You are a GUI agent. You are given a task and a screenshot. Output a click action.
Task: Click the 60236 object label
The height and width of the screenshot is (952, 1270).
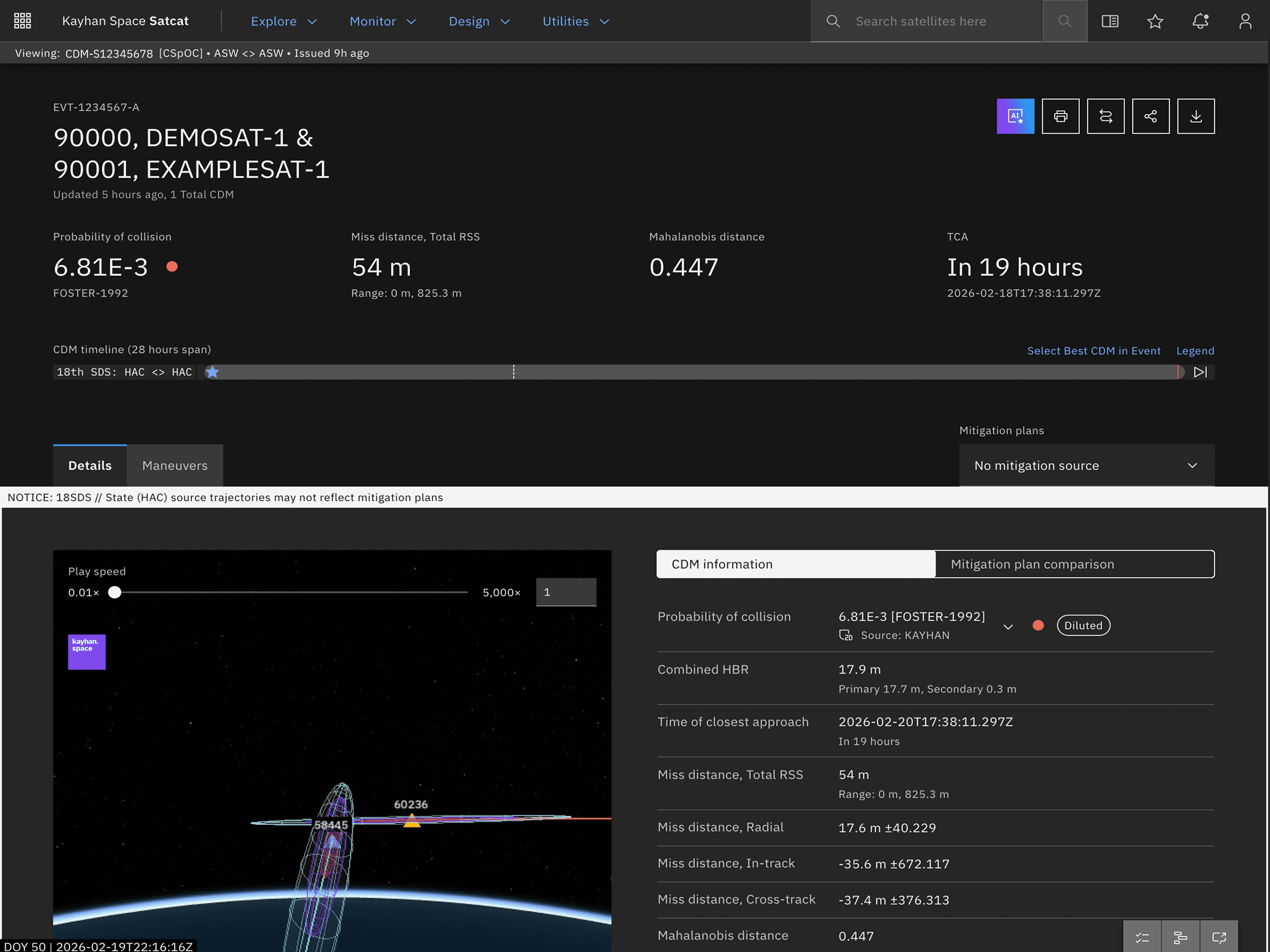[x=410, y=804]
